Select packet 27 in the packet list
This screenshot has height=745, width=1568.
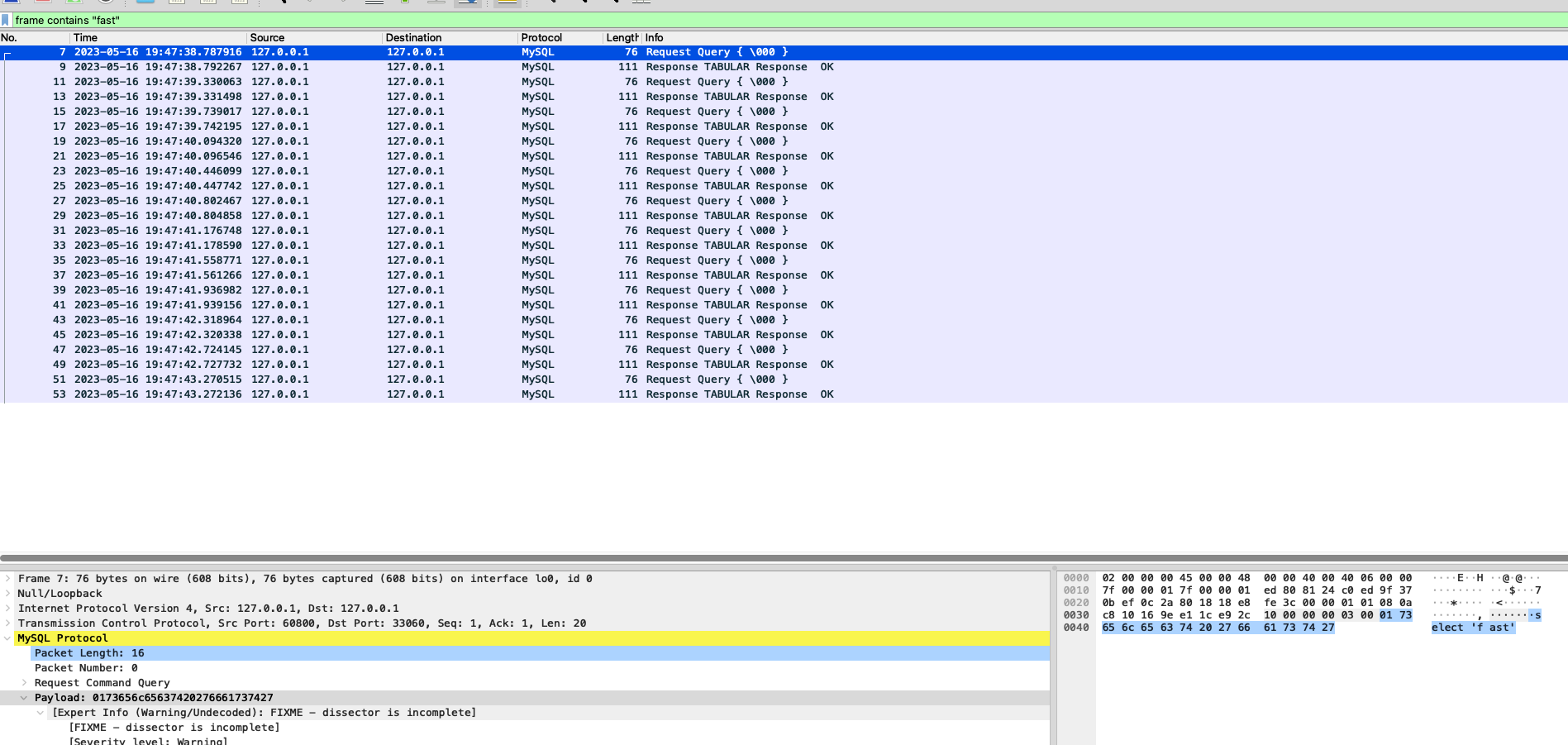coord(784,201)
